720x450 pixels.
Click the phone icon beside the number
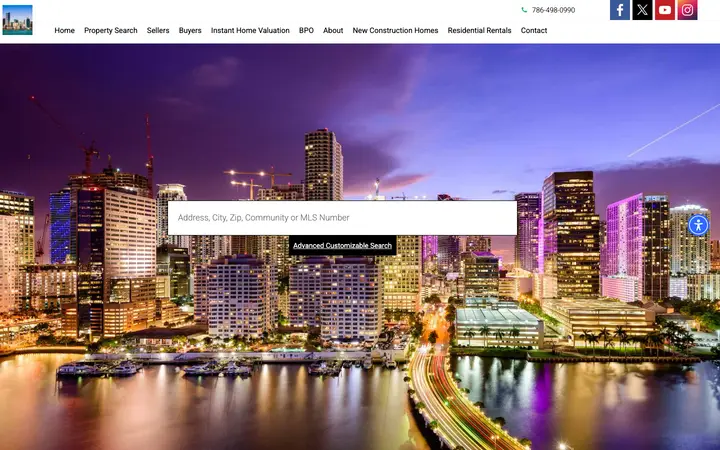tap(524, 10)
